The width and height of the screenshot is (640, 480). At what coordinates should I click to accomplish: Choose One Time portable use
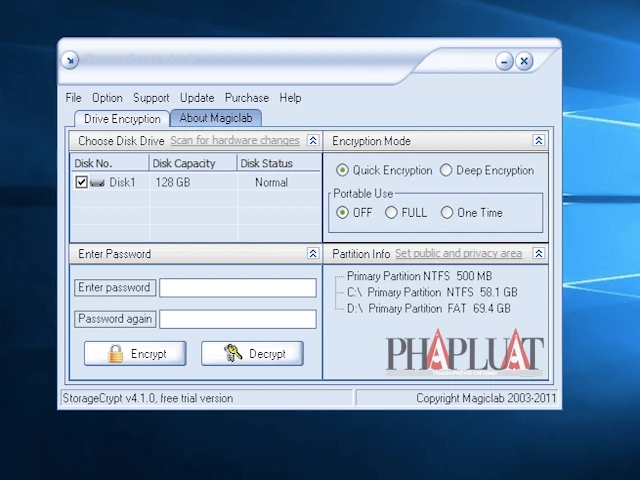click(x=446, y=213)
